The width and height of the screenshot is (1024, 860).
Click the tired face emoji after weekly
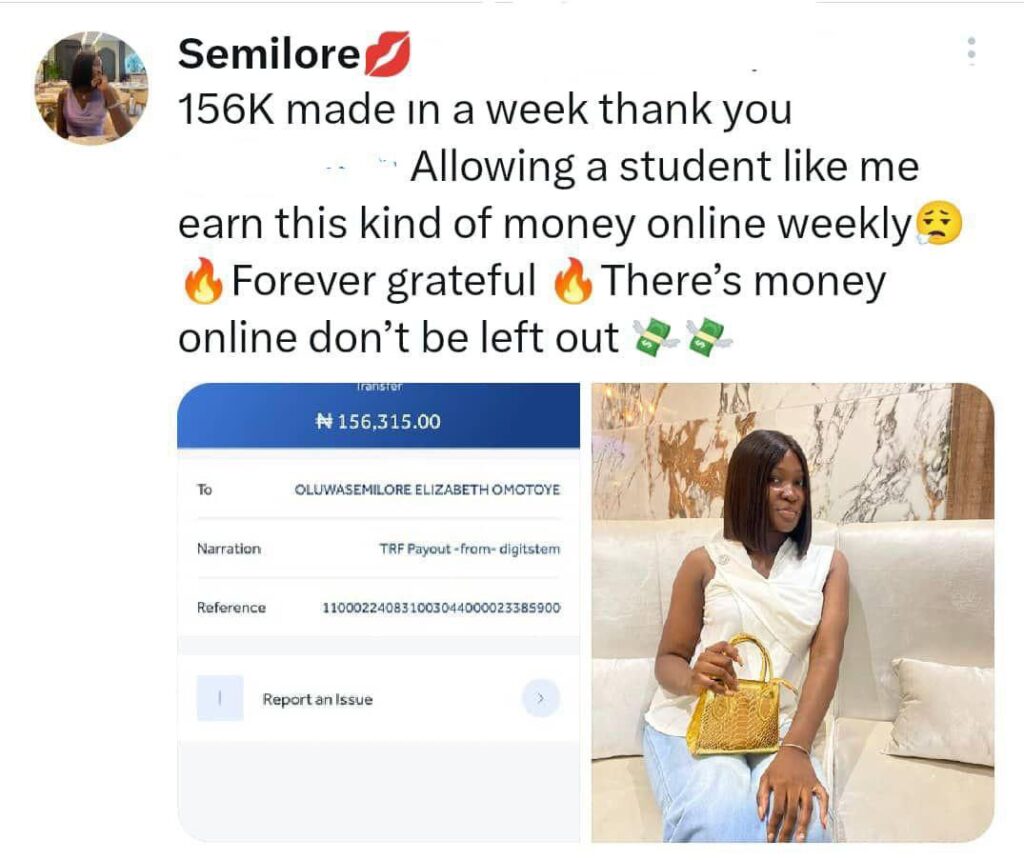coord(939,223)
